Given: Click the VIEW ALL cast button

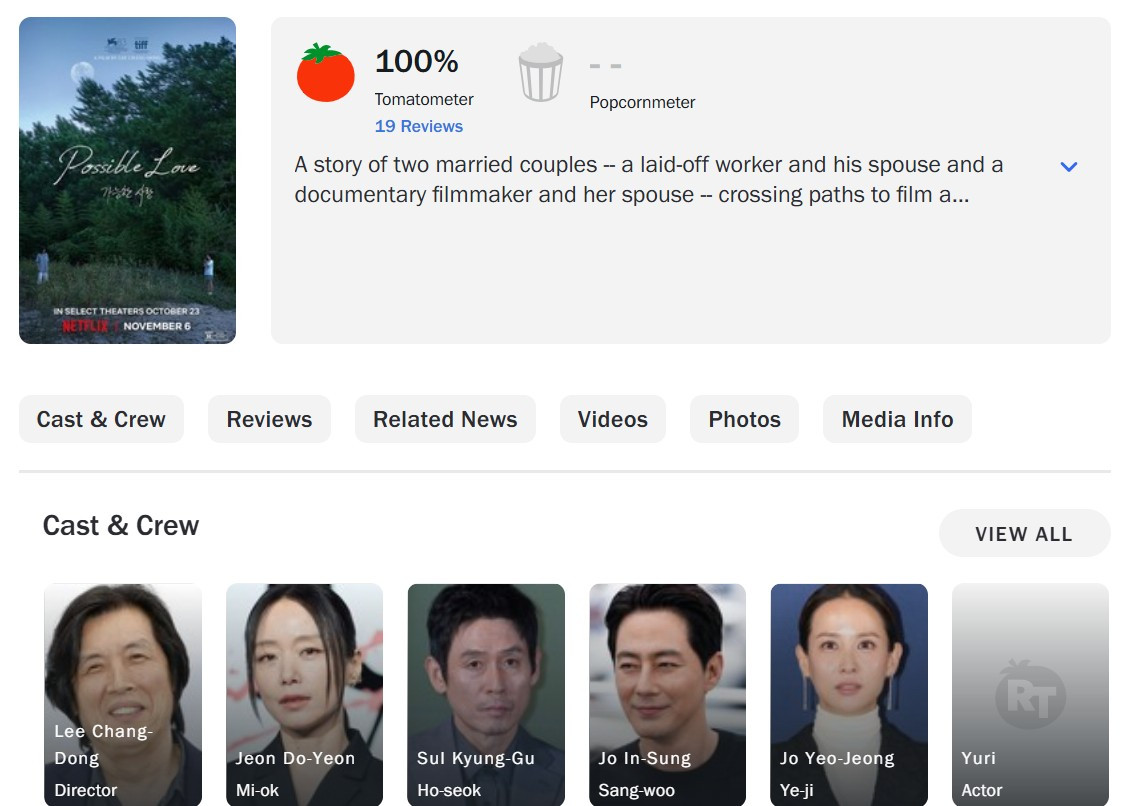Looking at the screenshot, I should 1024,533.
